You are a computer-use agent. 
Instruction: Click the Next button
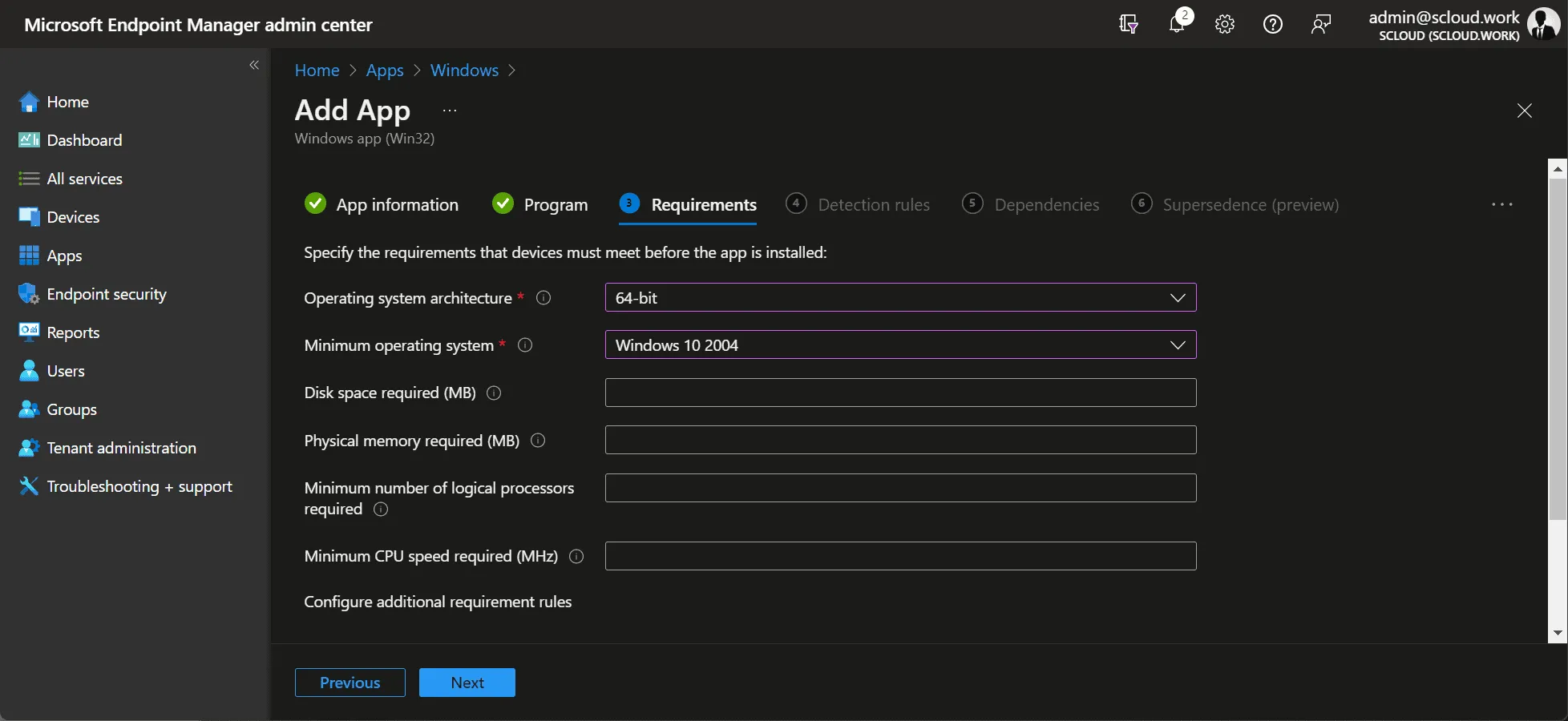(x=467, y=683)
